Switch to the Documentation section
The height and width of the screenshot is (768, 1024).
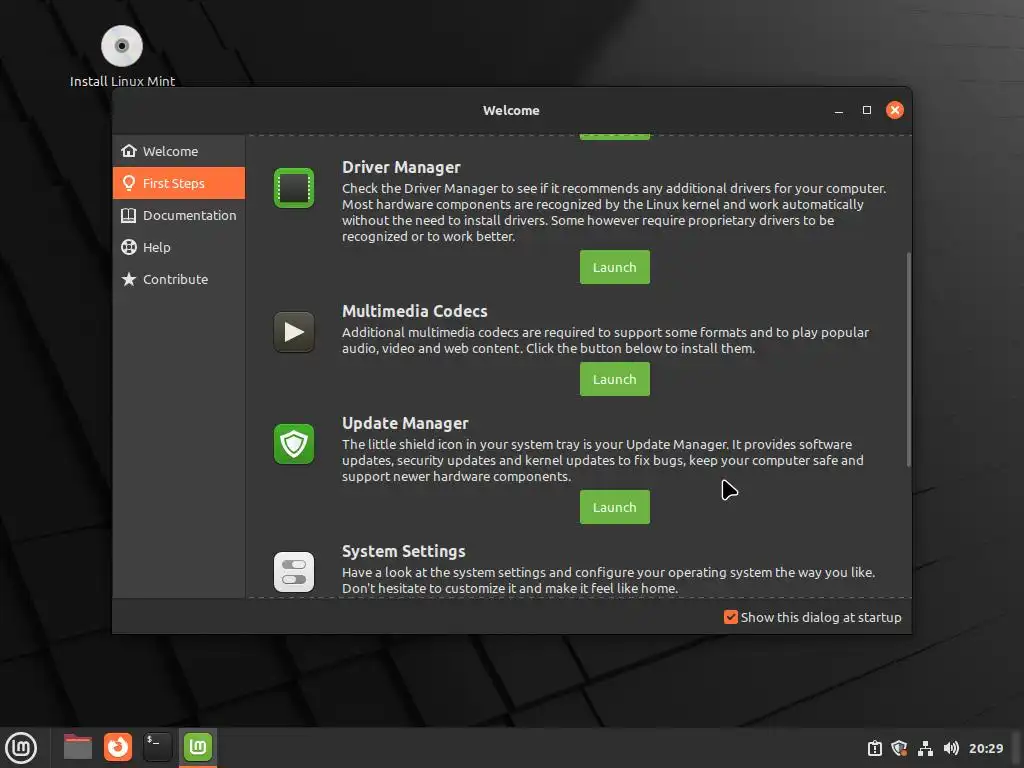tap(179, 215)
